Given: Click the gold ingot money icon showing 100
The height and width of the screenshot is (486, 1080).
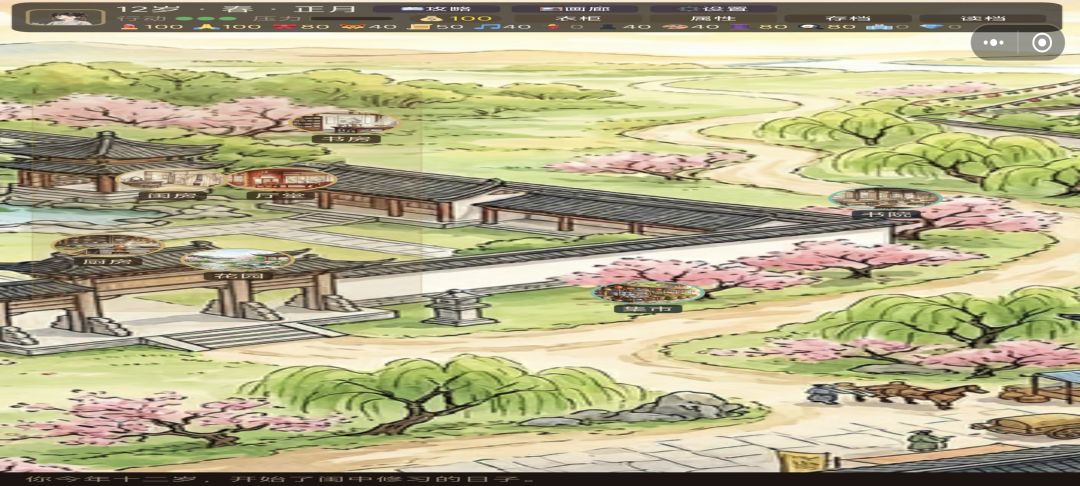Looking at the screenshot, I should pos(434,18).
